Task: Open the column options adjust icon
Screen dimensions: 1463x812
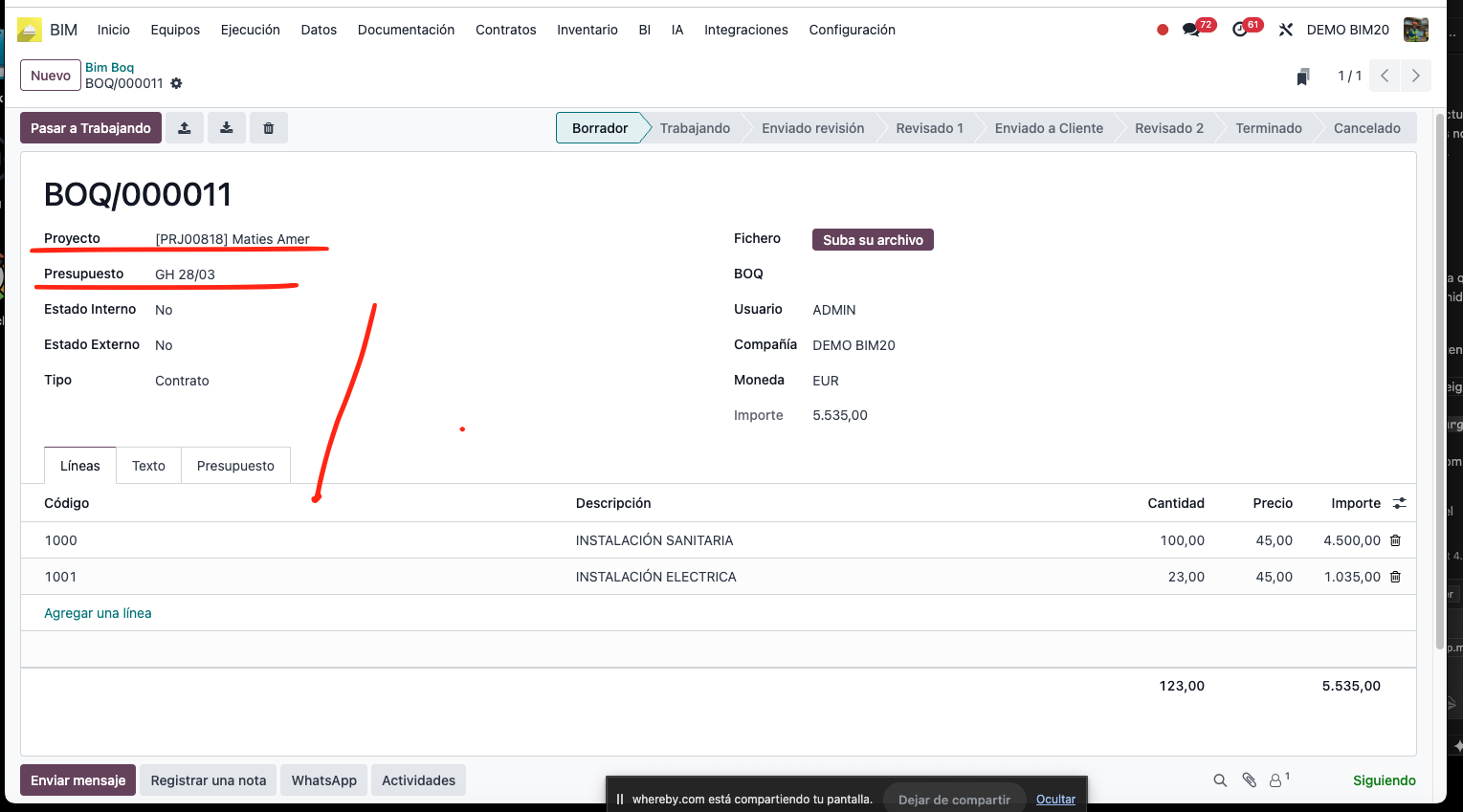Action: click(x=1399, y=503)
